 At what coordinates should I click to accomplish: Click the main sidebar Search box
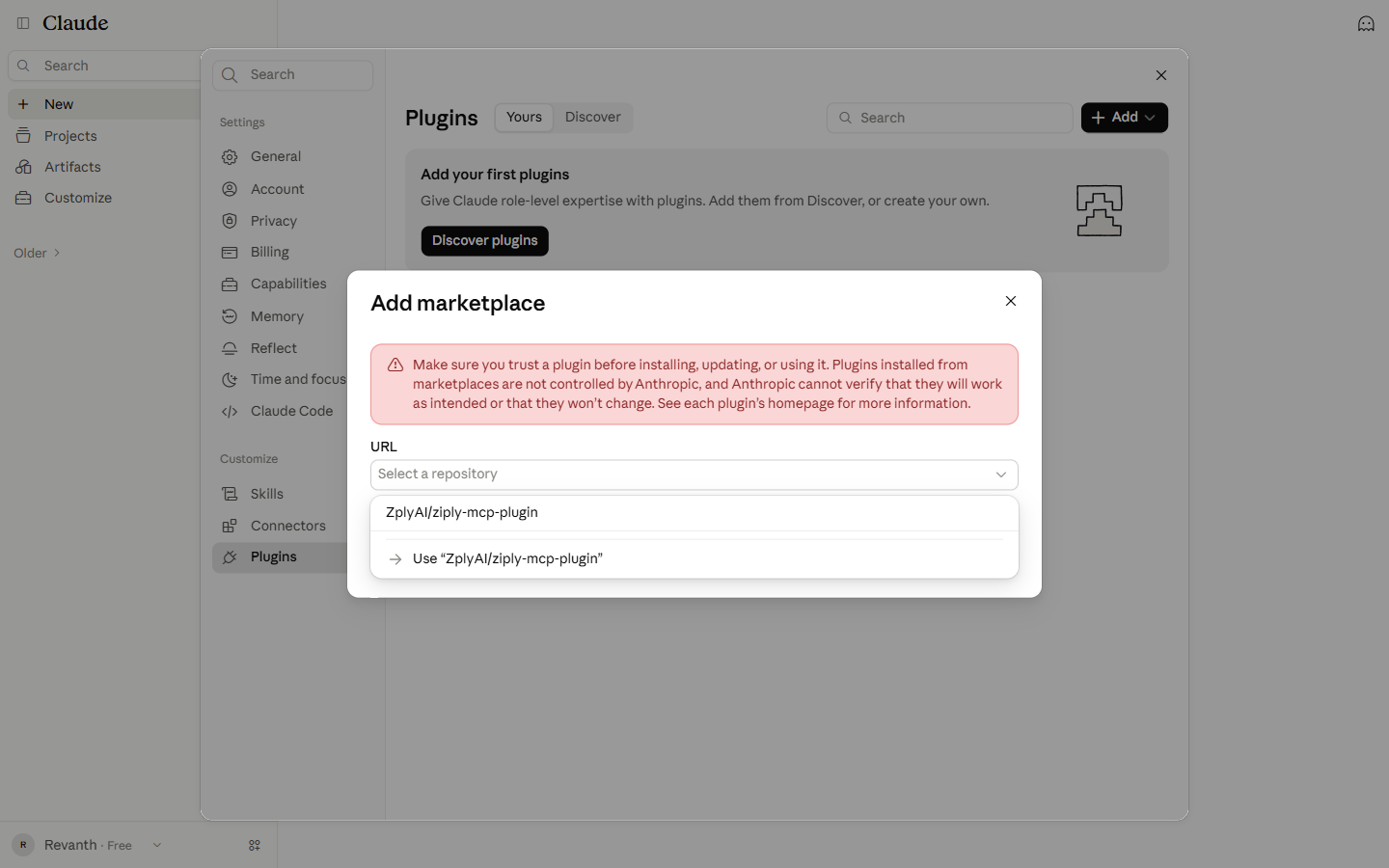[106, 66]
